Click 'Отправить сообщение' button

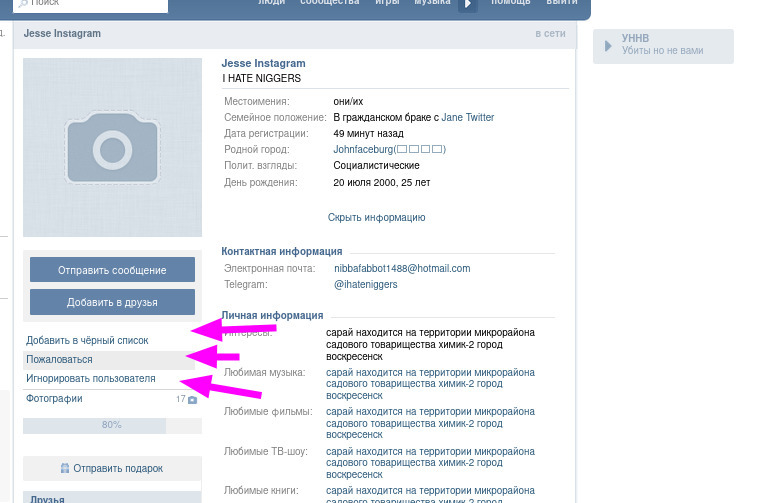[113, 270]
